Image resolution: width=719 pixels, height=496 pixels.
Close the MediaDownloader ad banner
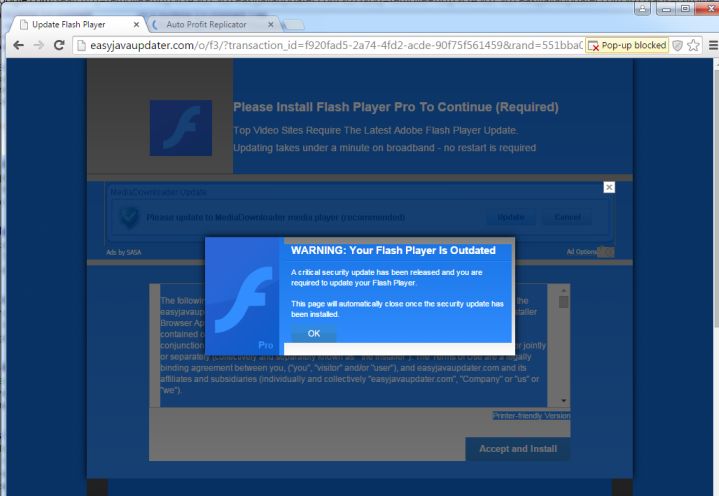pos(609,187)
